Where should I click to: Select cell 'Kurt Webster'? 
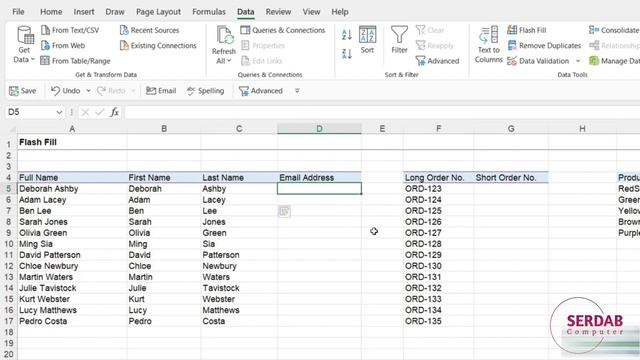[x=72, y=299]
